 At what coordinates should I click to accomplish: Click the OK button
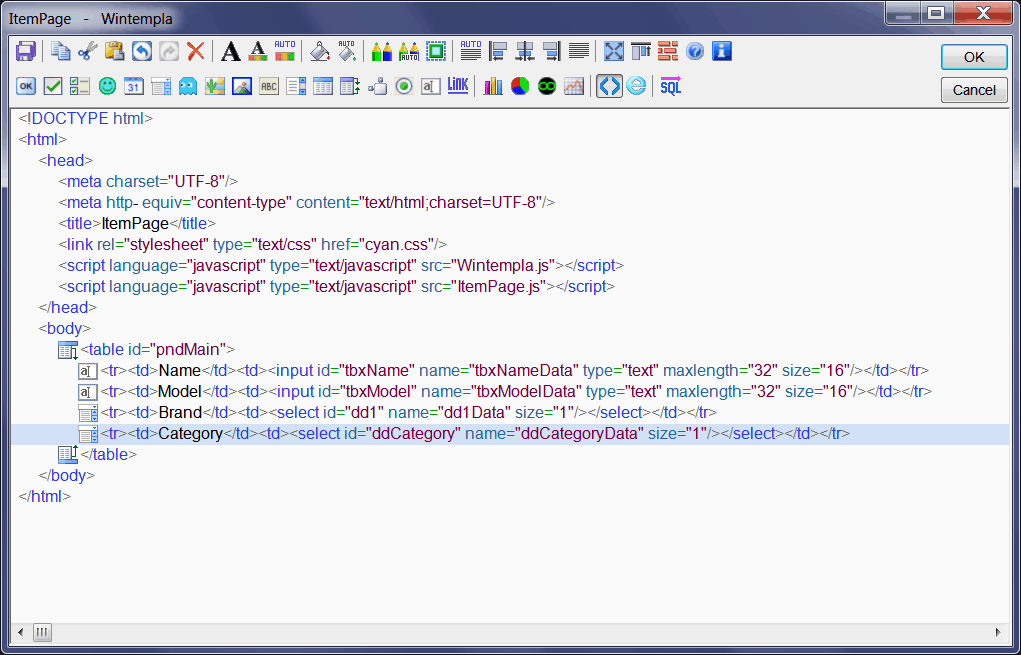[x=974, y=57]
